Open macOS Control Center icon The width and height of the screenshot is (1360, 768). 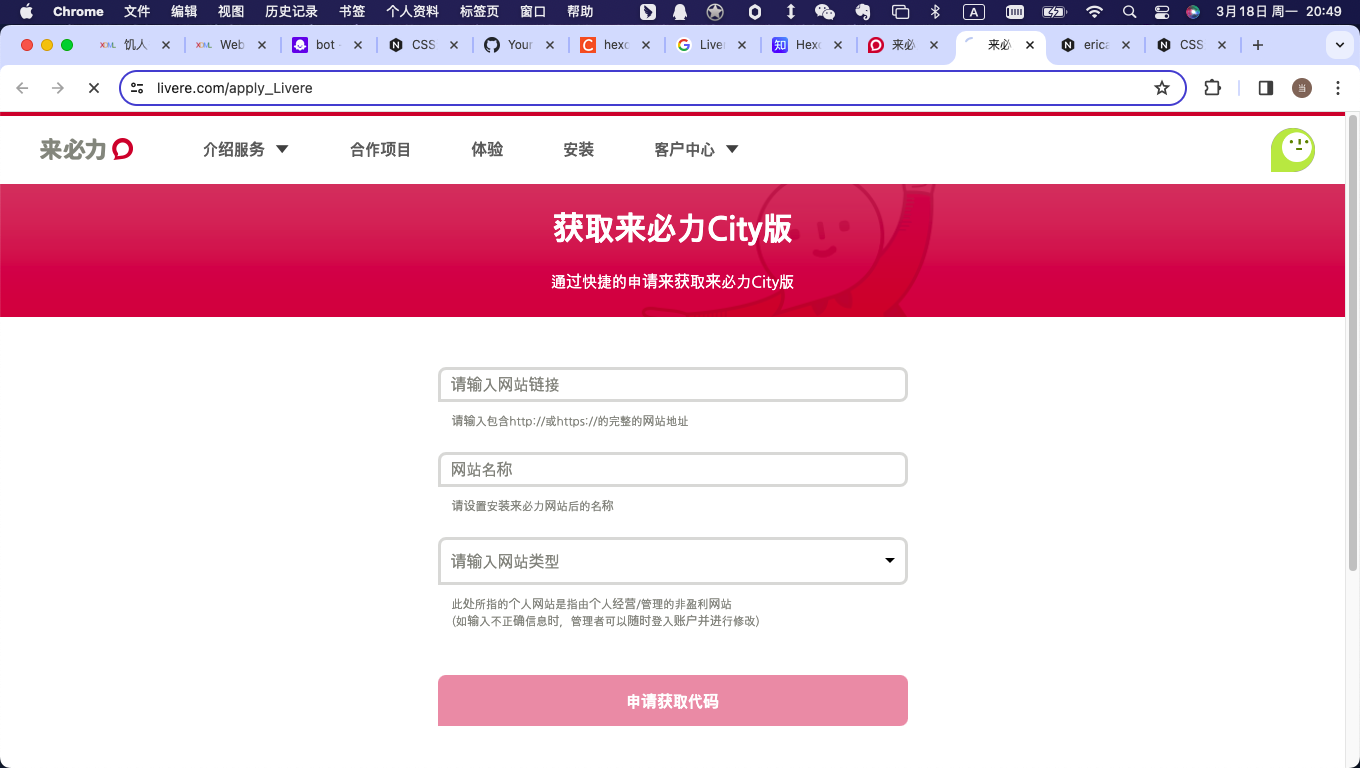click(1161, 12)
